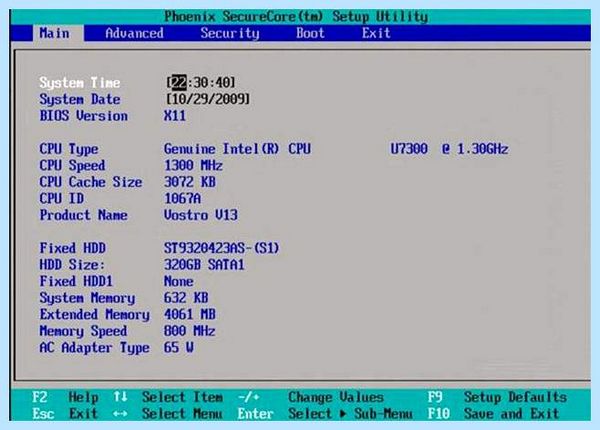Click the 65 W value
The height and width of the screenshot is (430, 600).
(179, 347)
